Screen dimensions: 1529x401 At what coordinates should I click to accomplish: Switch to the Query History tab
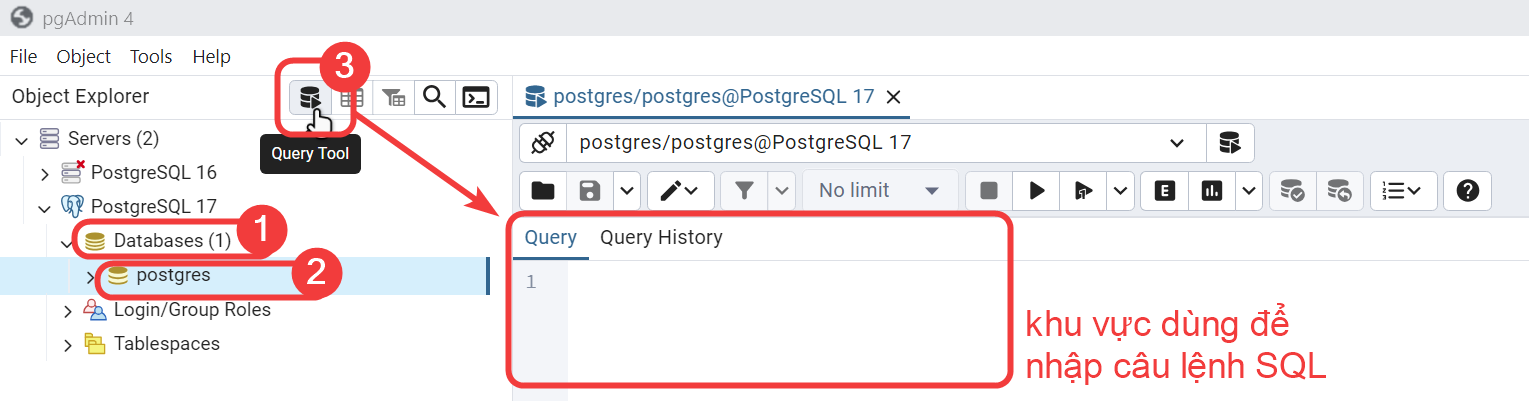pyautogui.click(x=660, y=238)
